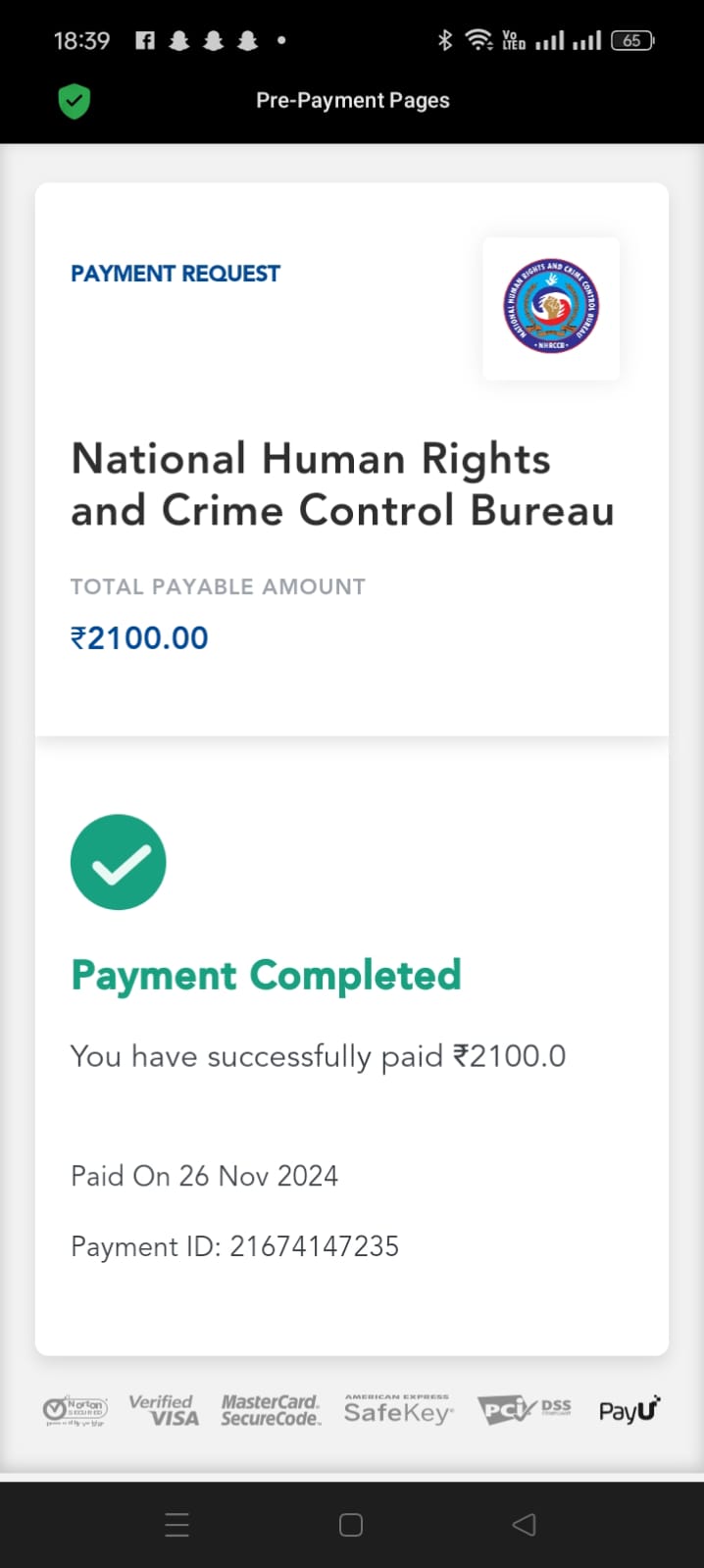Tap the MasterCard SecureCode logo

coord(271,1410)
